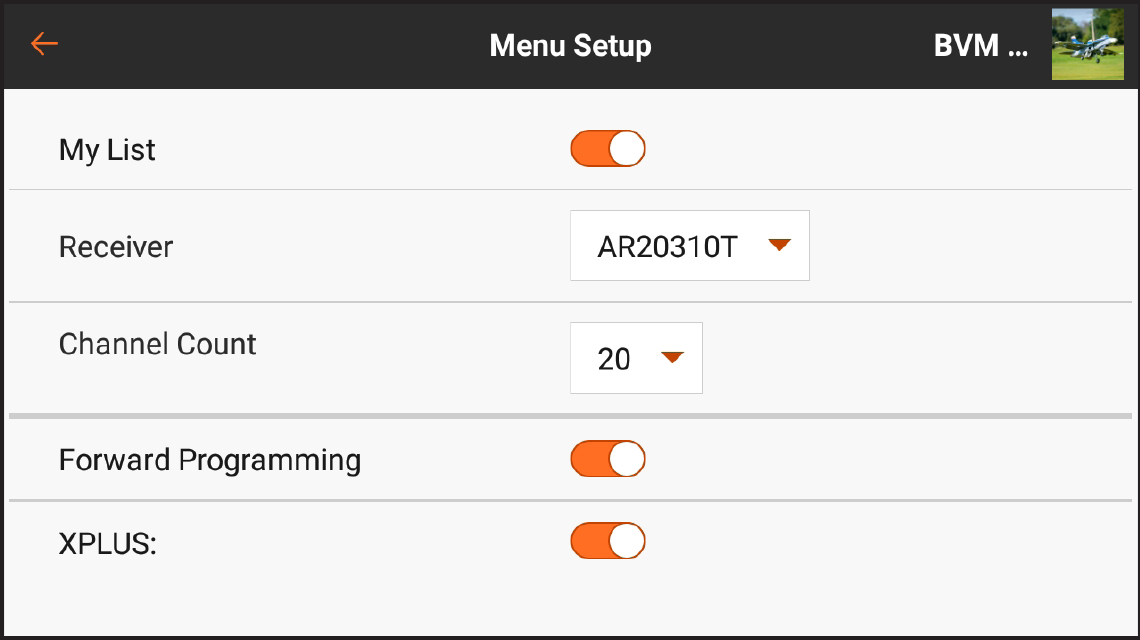Viewport: 1140px width, 640px height.
Task: Click the airplane picture in the top bar
Action: coord(1086,44)
